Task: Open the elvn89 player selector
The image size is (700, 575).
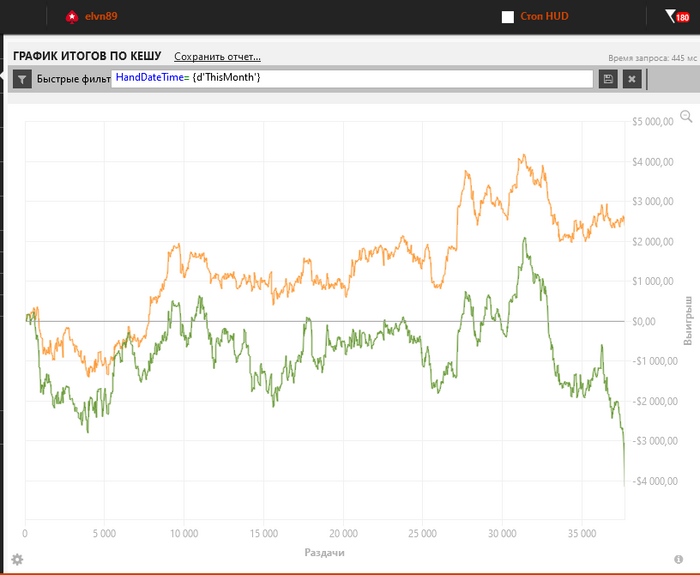Action: (101, 17)
